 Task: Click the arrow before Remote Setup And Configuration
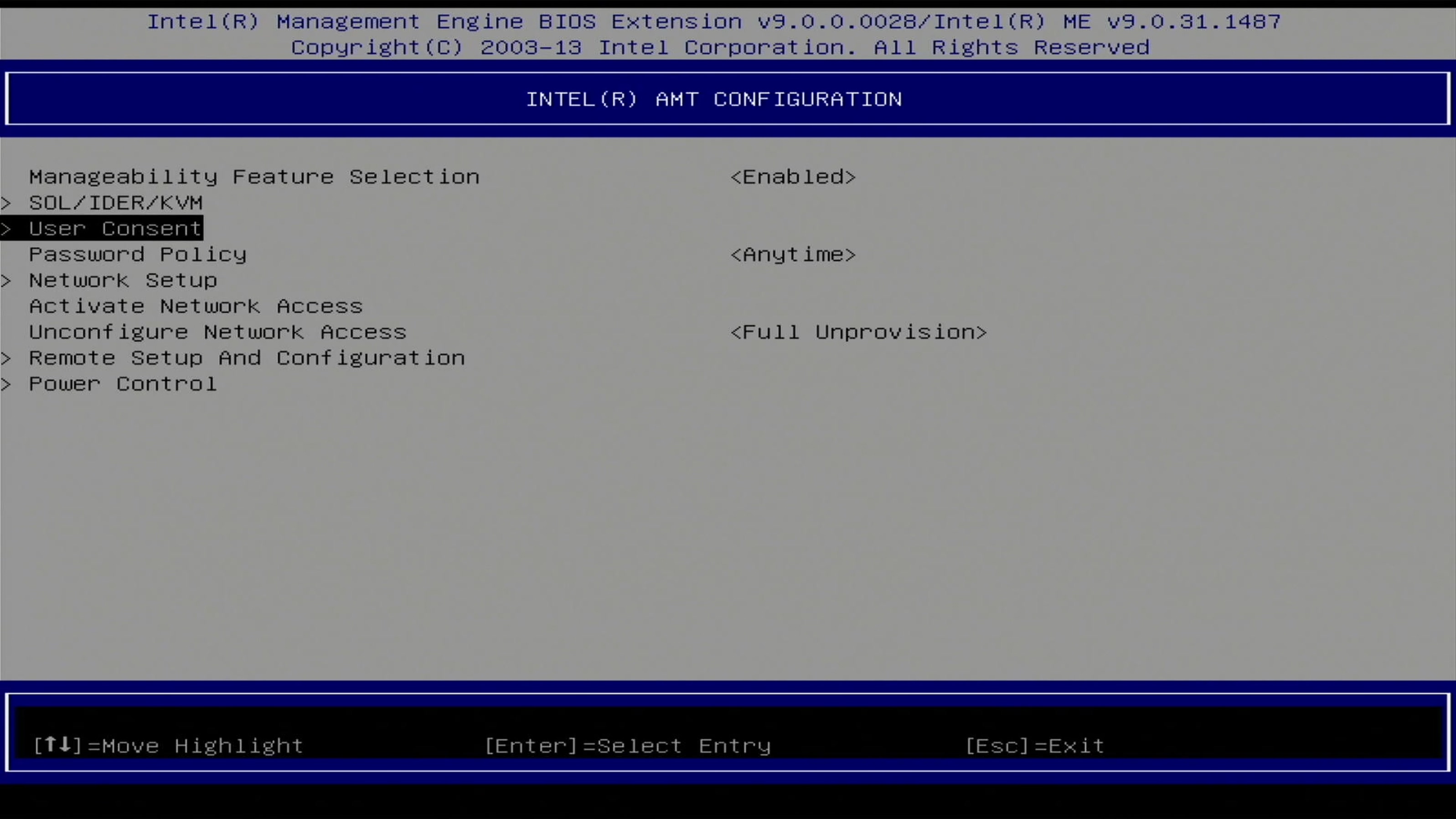pyautogui.click(x=6, y=358)
